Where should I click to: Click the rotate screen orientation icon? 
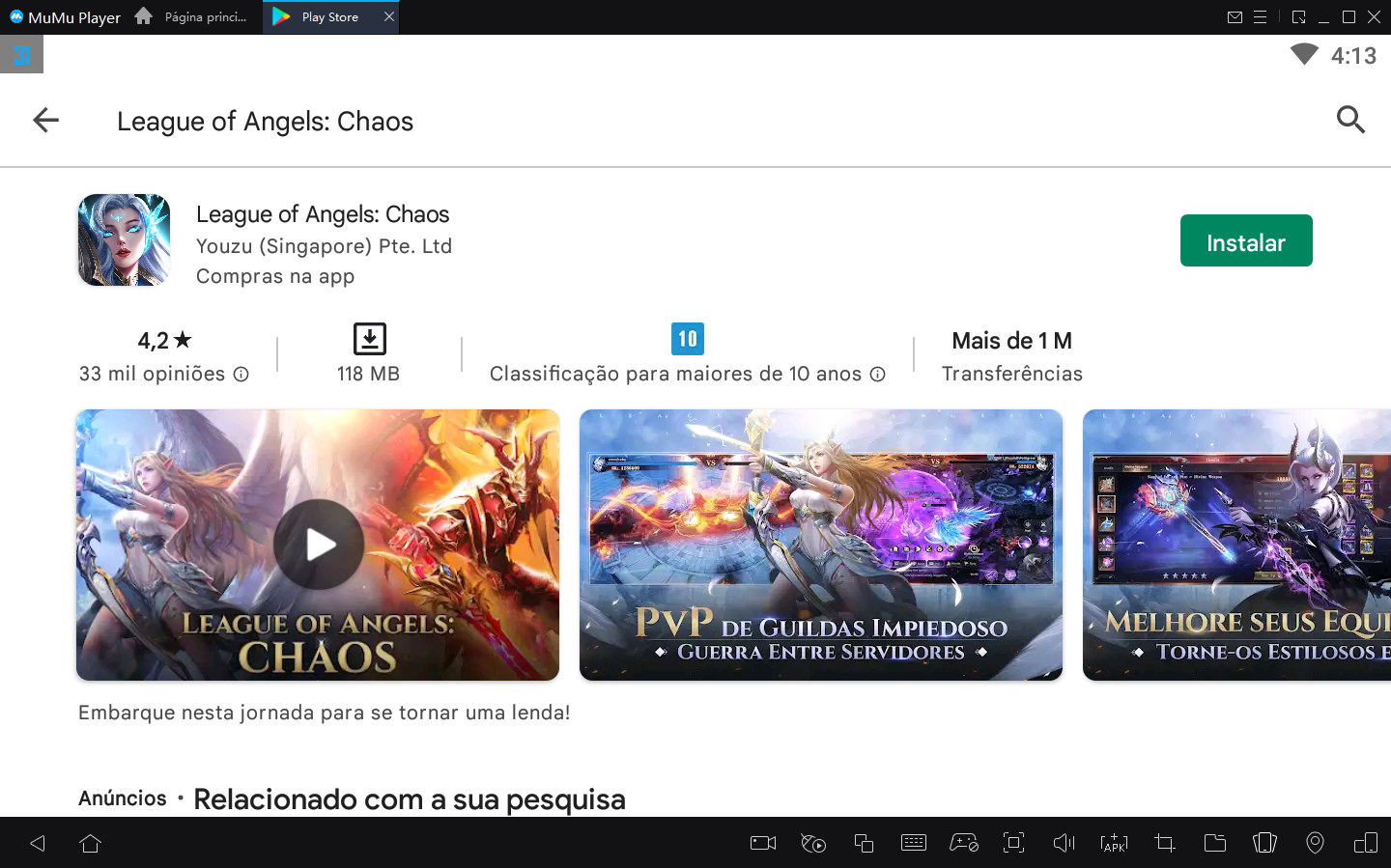tap(1366, 843)
